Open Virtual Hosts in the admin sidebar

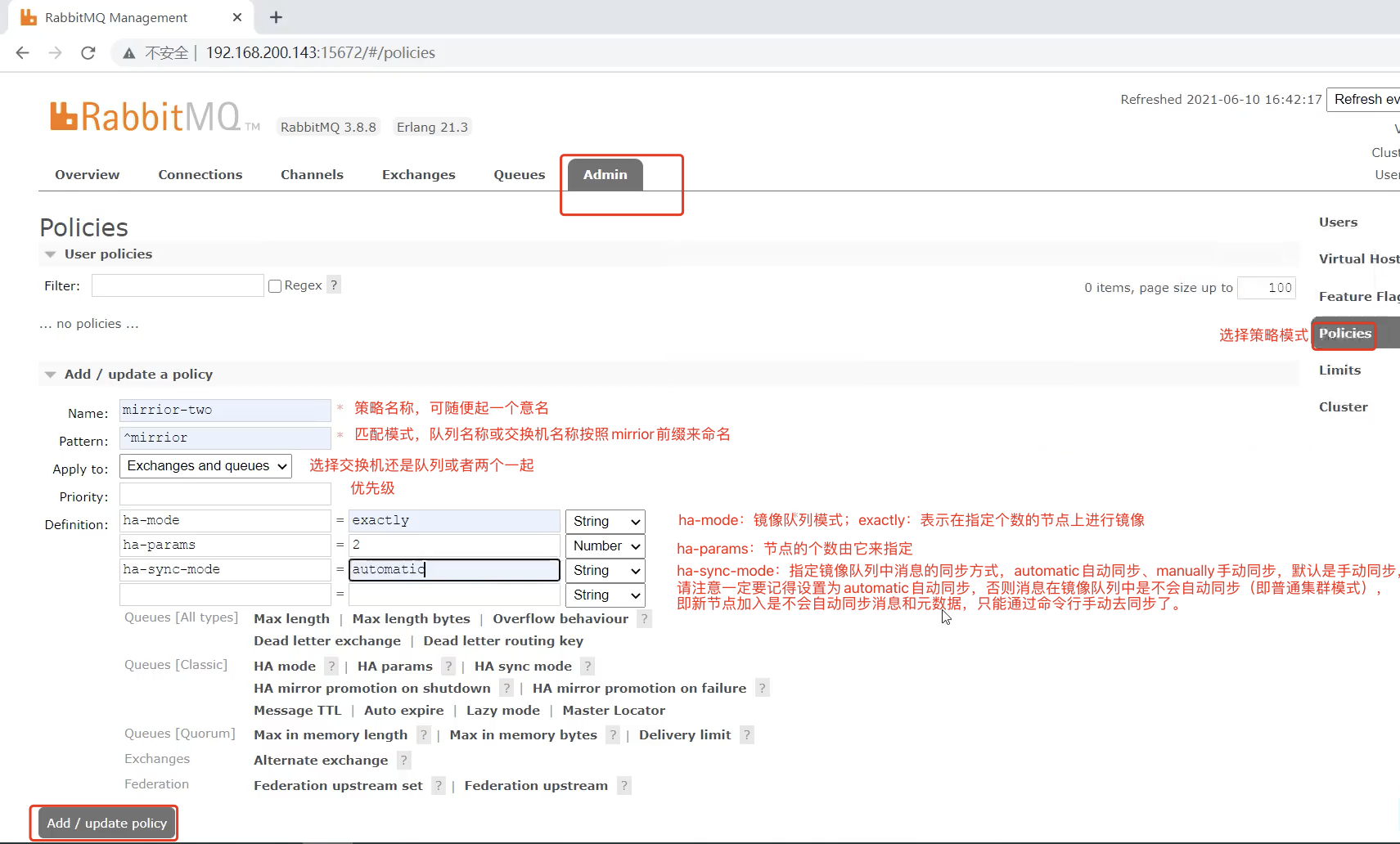1359,259
